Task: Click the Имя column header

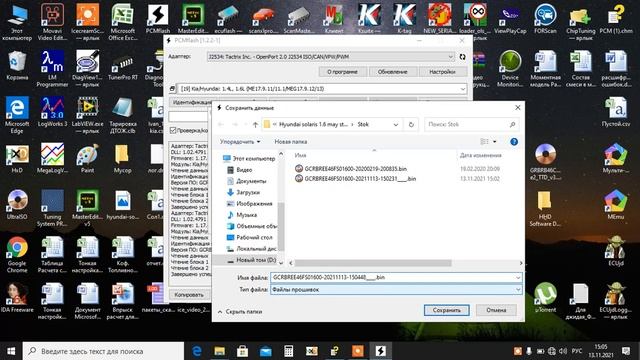Action: pos(300,156)
